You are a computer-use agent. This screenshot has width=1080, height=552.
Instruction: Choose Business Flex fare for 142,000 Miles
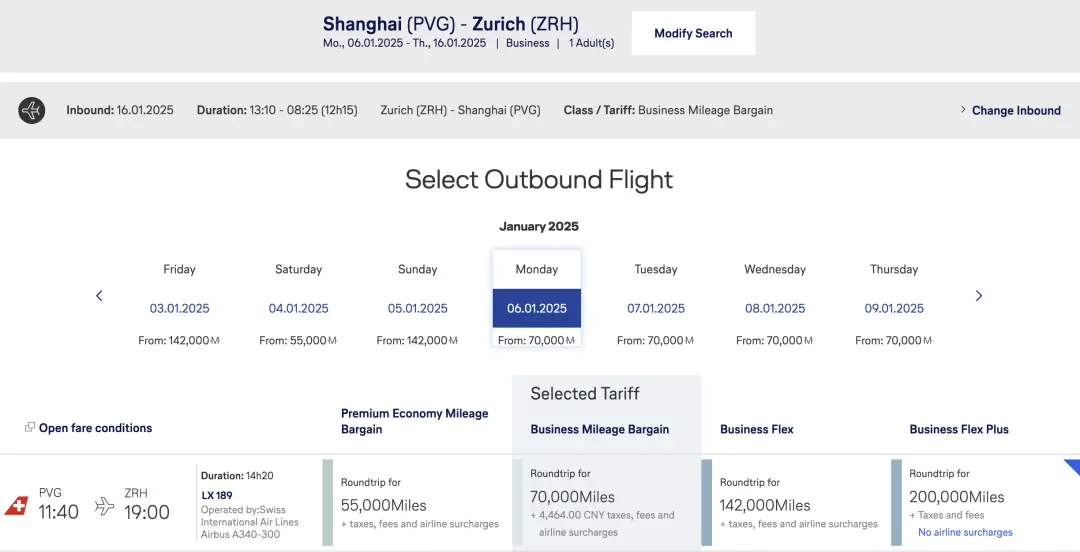click(x=796, y=502)
